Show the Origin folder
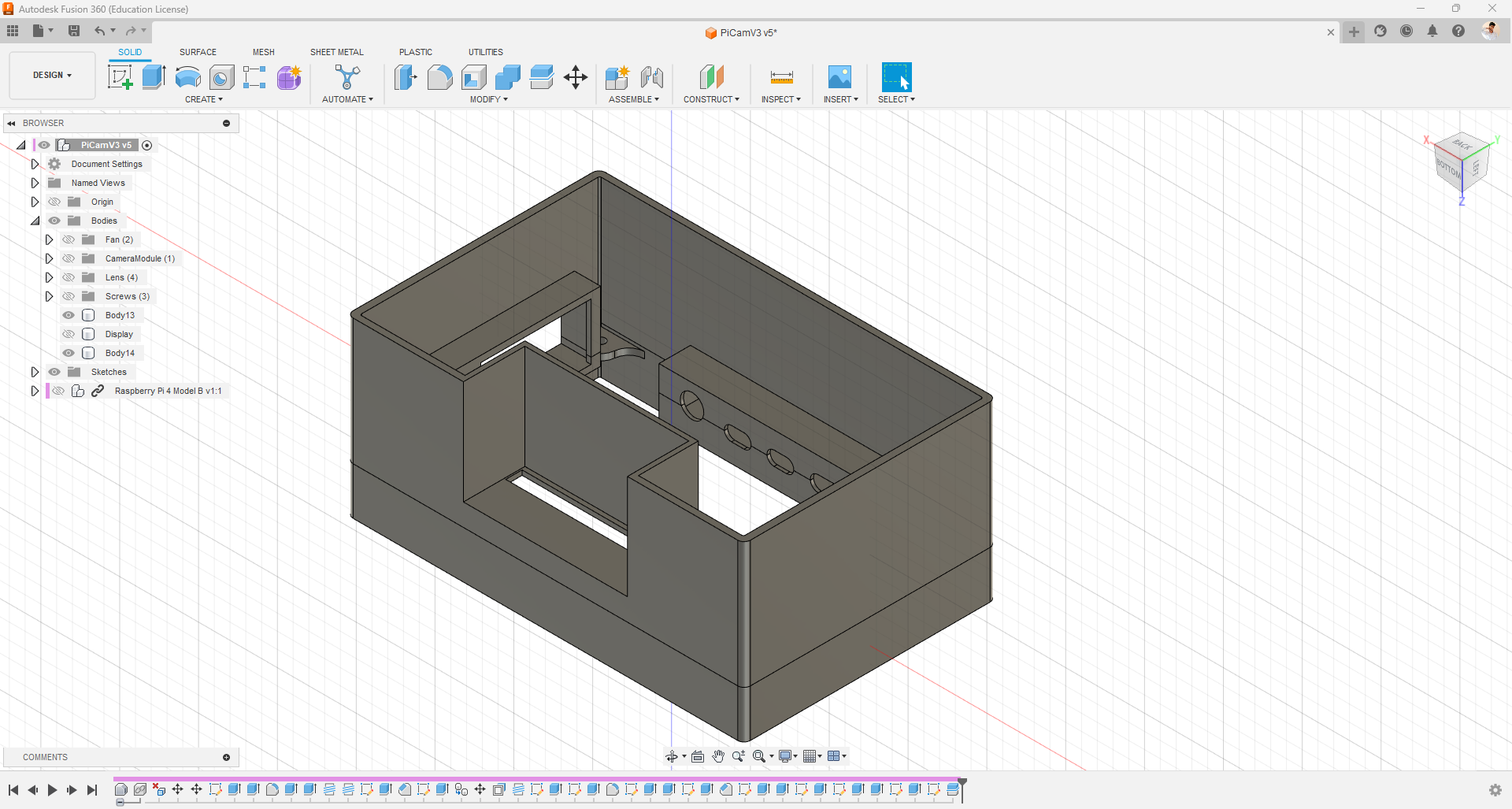1512x809 pixels. (x=54, y=202)
